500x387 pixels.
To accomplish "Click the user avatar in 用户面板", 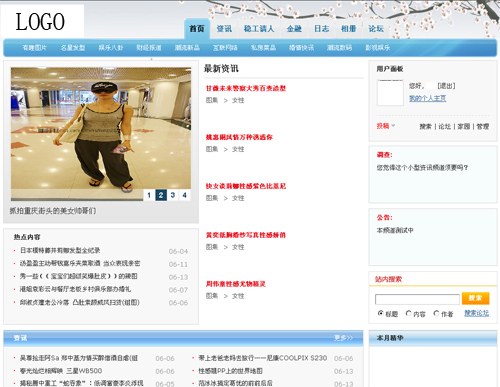I will (x=390, y=93).
